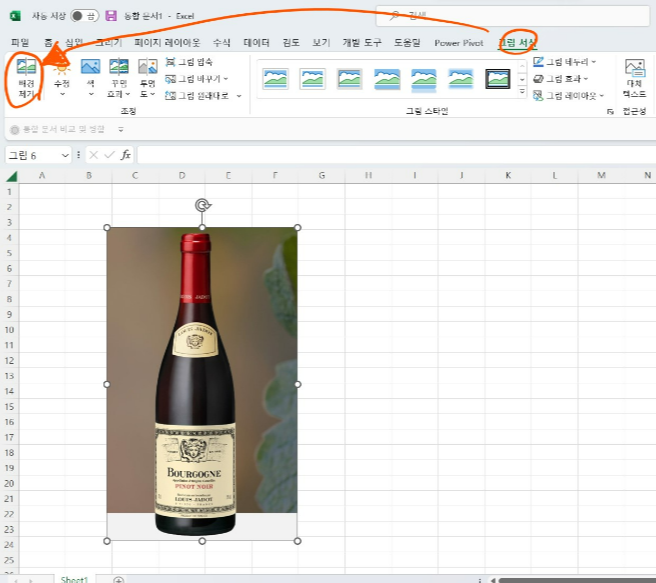Viewport: 656px width, 583px height.
Task: Apply the black double-frame picture style
Action: [498, 79]
